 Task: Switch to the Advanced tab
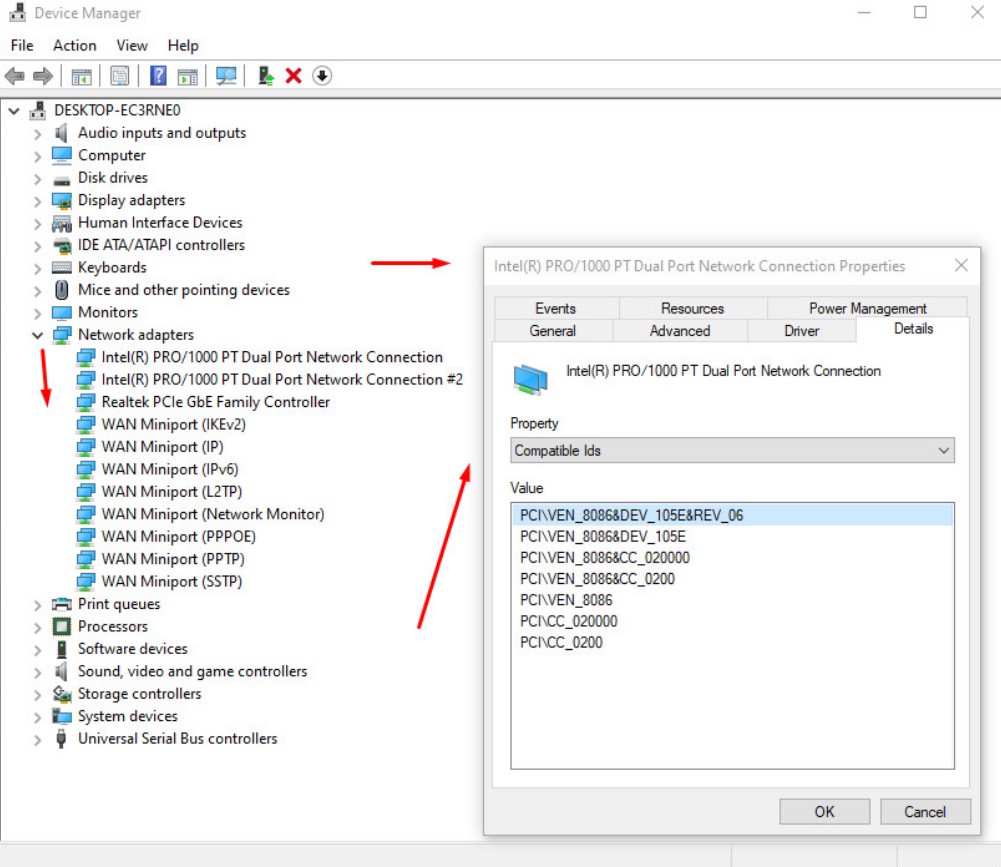point(680,331)
